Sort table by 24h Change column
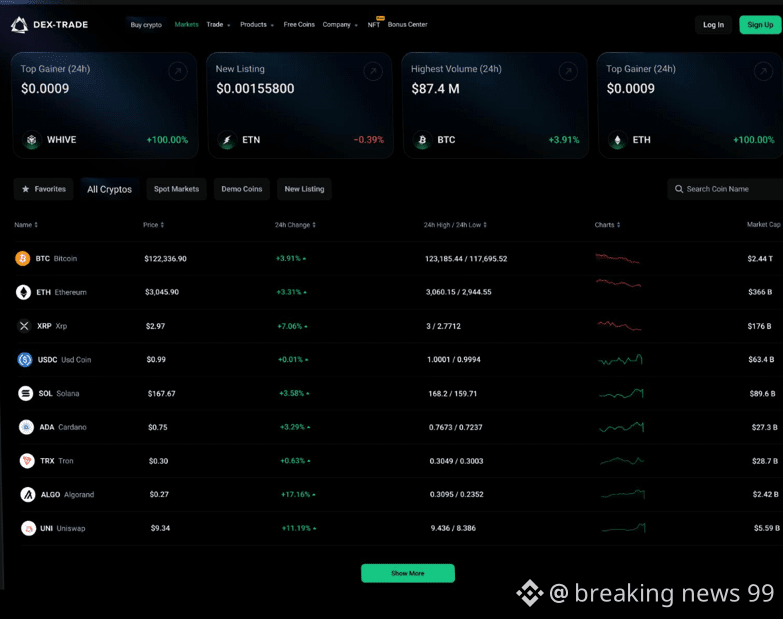The height and width of the screenshot is (619, 783). [x=295, y=225]
